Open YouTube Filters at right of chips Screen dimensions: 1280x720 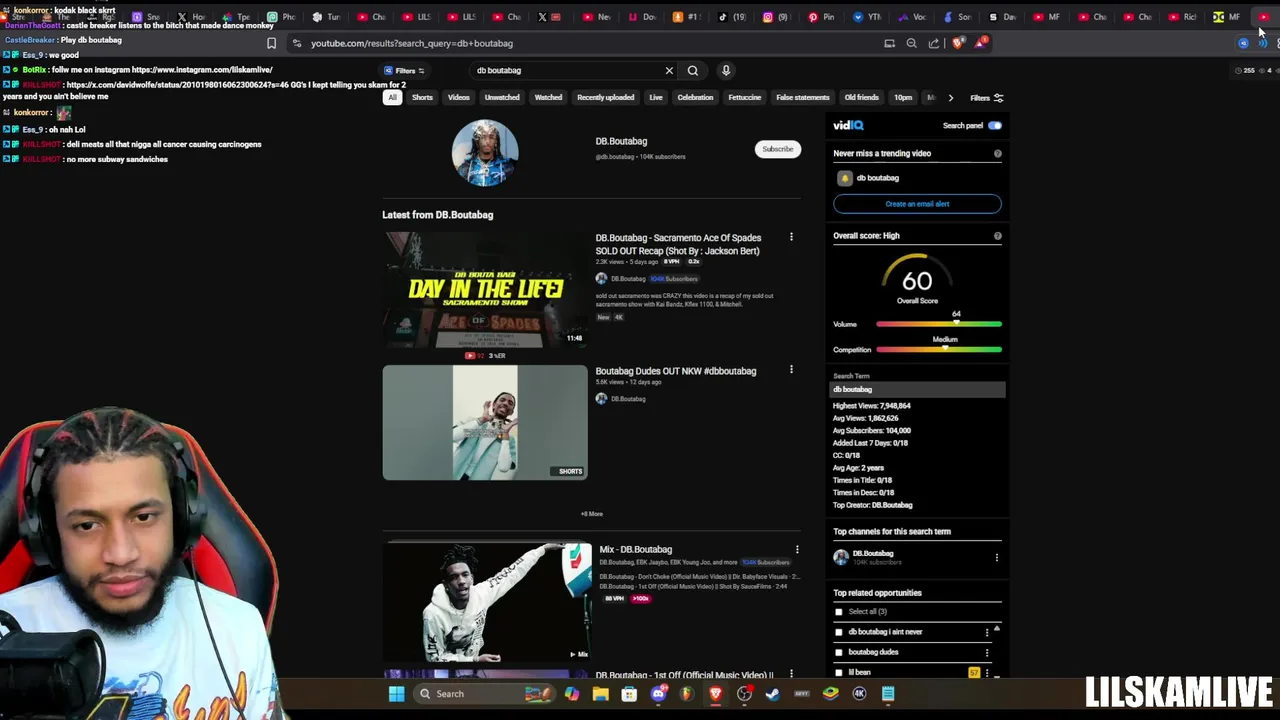click(x=987, y=98)
